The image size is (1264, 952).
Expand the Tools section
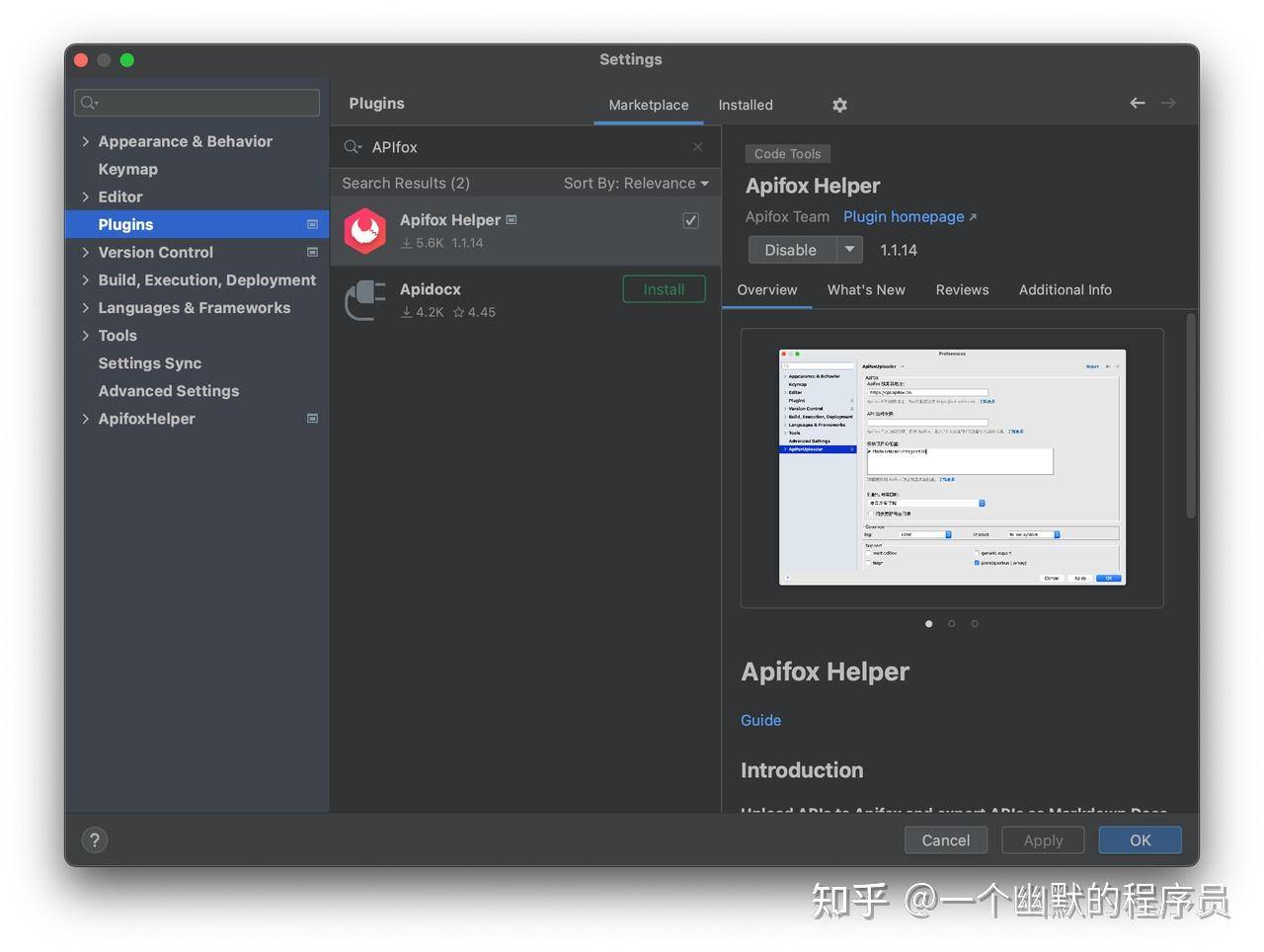[86, 336]
